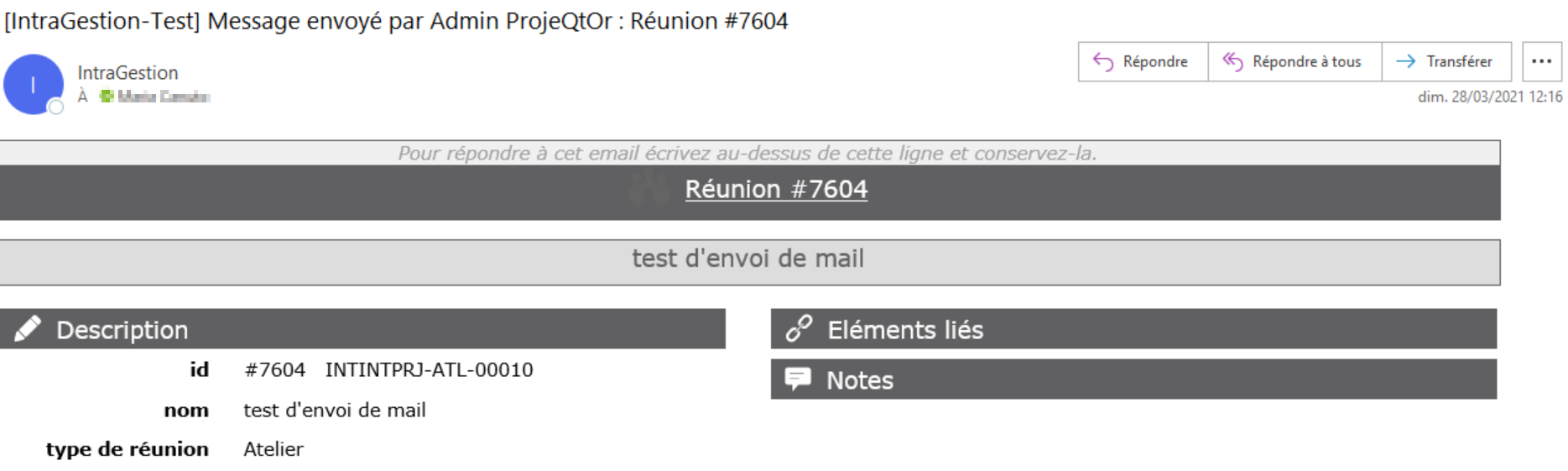
Task: Open the Réunion #7604 header link
Action: [x=776, y=190]
